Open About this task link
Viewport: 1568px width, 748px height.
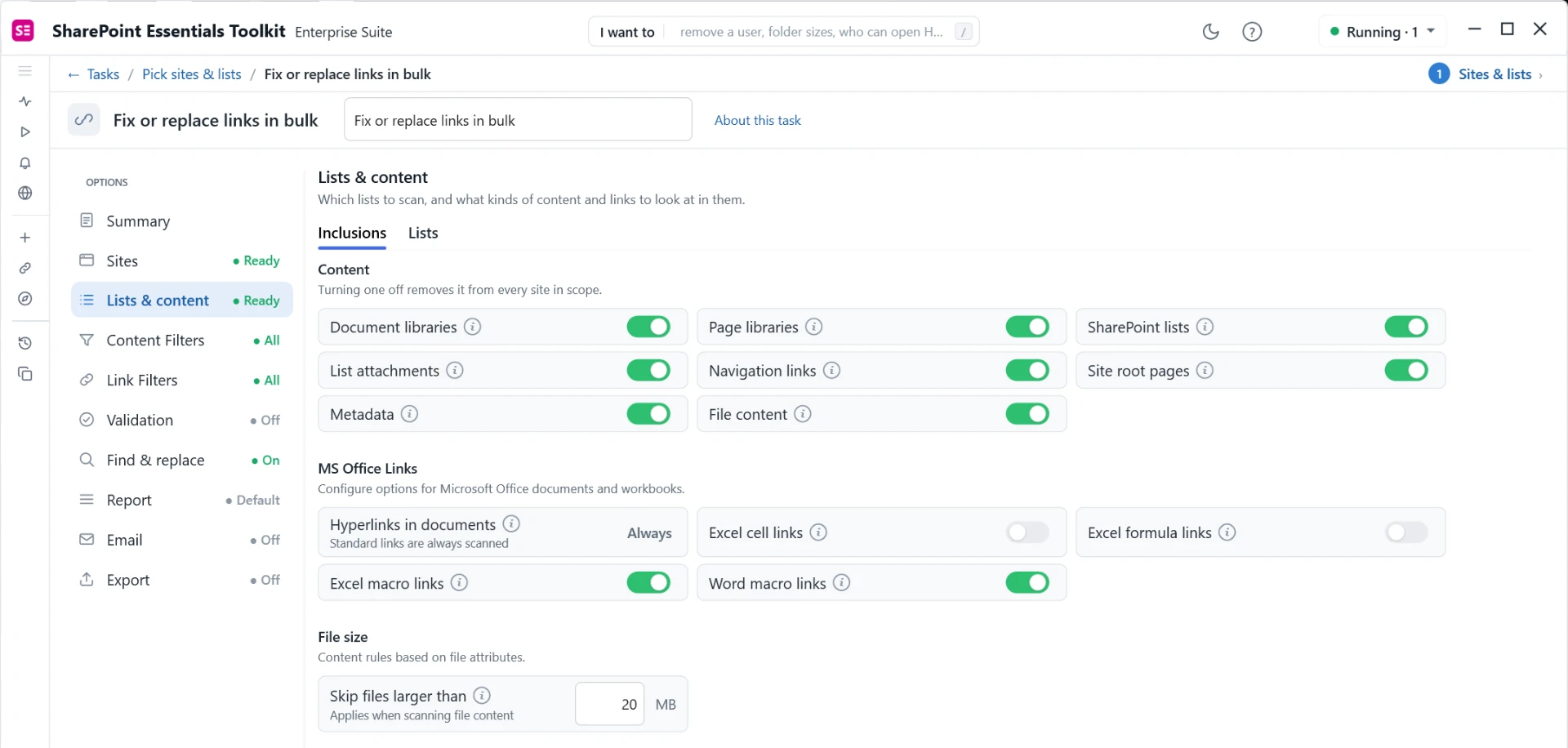(757, 120)
